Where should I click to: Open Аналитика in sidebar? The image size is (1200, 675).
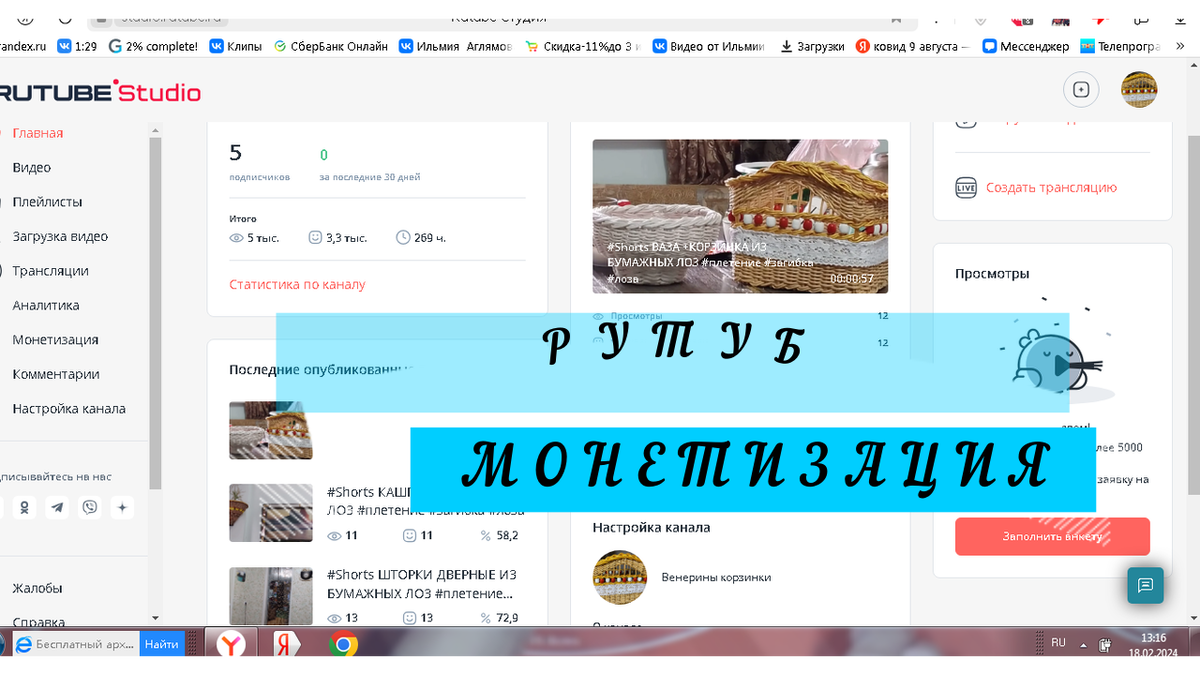[x=46, y=306]
